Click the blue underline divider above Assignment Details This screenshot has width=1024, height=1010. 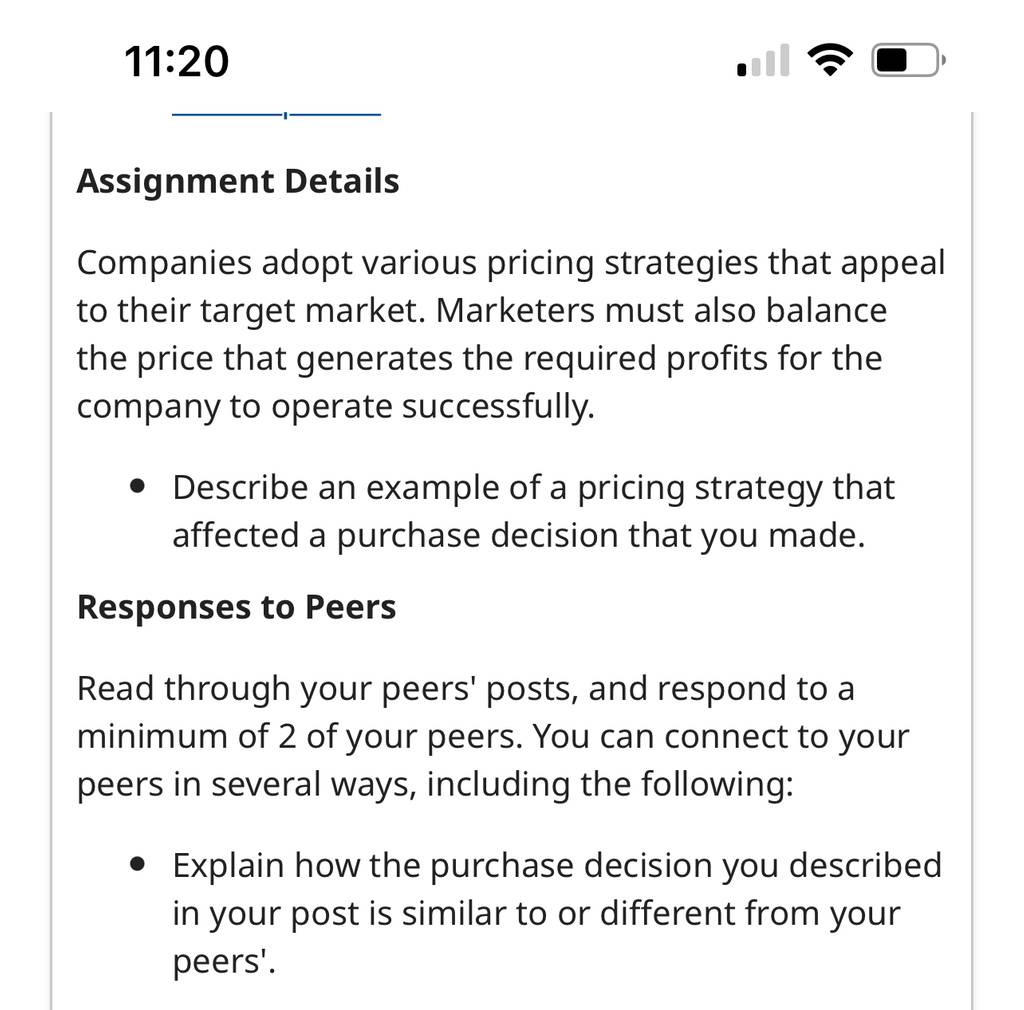pyautogui.click(x=276, y=115)
